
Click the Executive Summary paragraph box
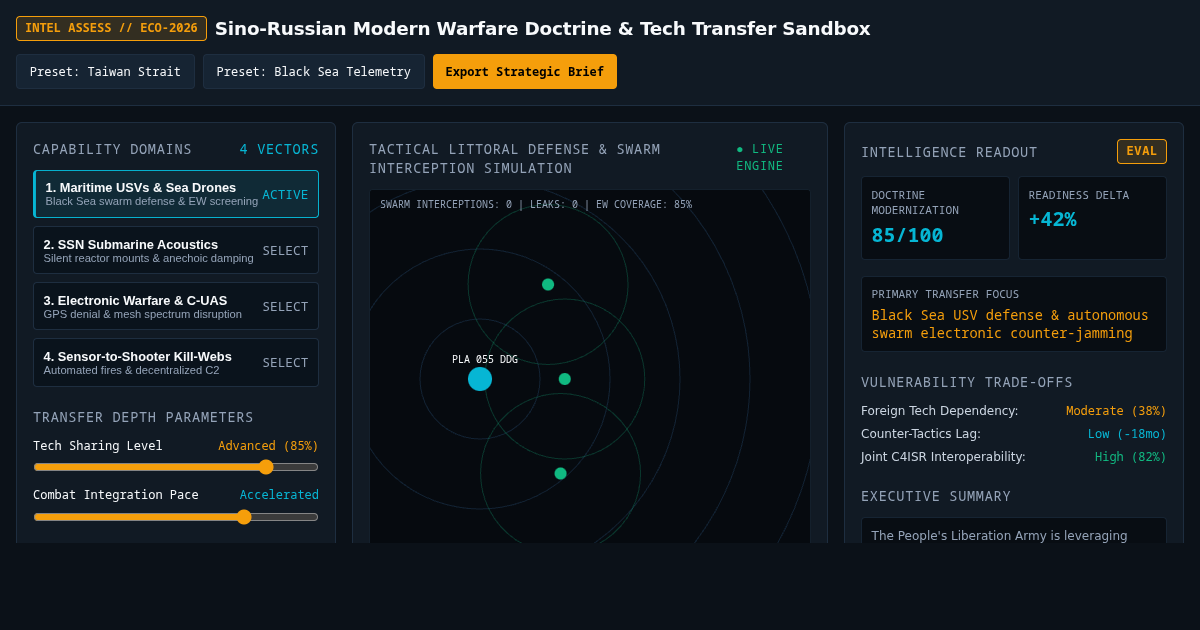(x=1014, y=531)
